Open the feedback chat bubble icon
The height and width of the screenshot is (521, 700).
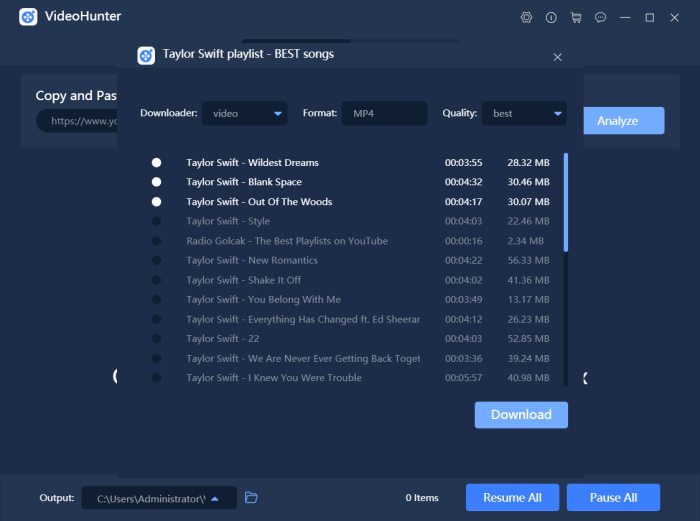(x=600, y=17)
